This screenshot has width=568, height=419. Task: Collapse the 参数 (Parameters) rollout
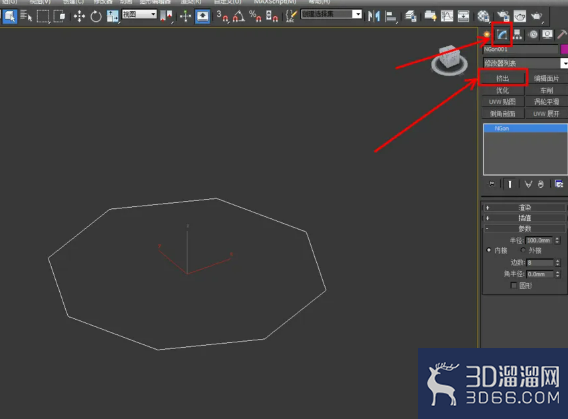524,229
